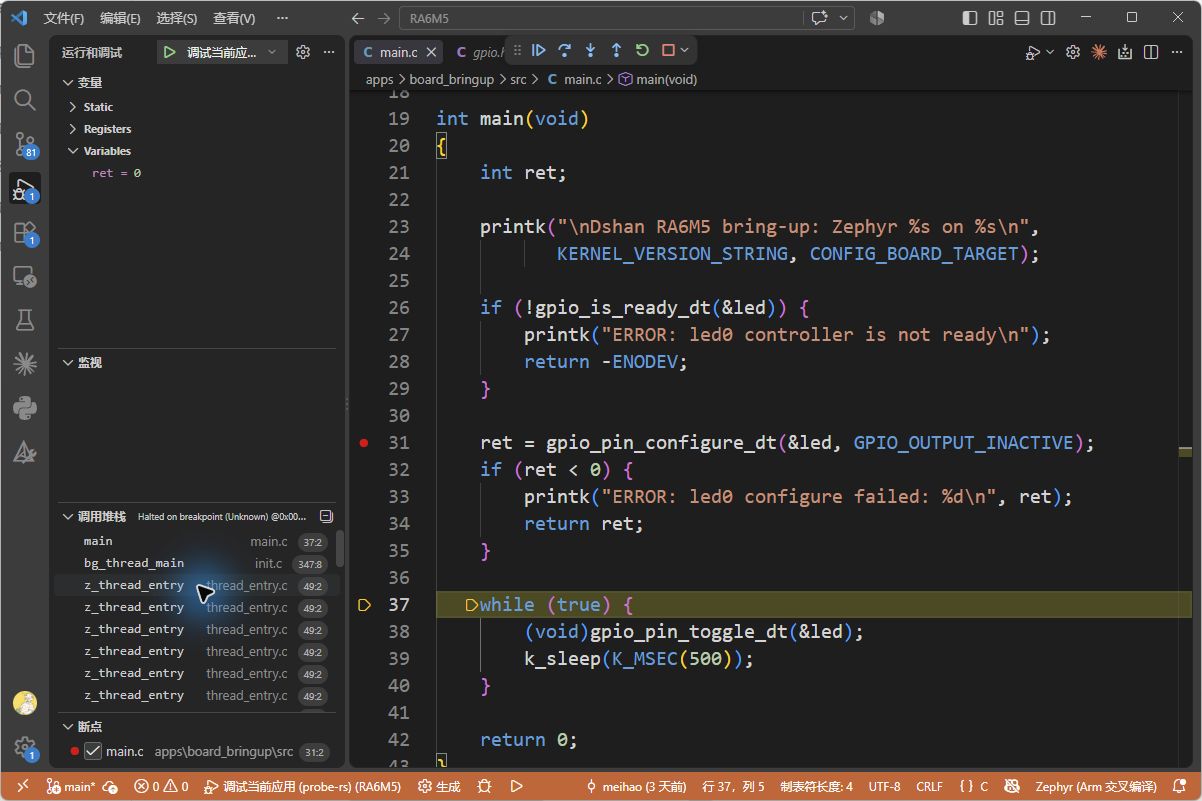Step over using the debug toolbar
Viewport: 1202px width, 801px height.
pos(565,50)
